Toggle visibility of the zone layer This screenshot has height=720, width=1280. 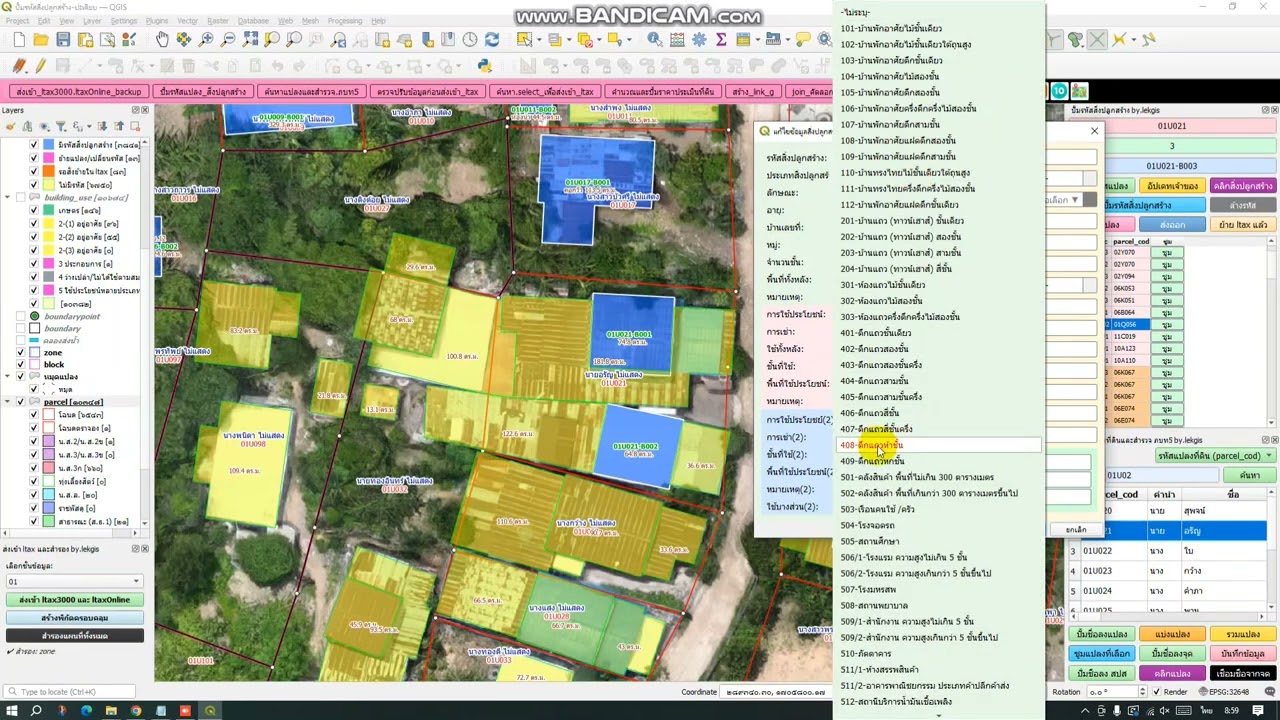pos(21,353)
